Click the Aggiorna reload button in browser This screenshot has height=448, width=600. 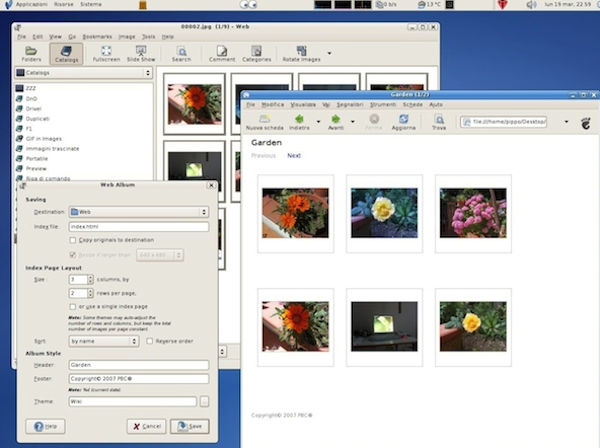[x=404, y=122]
